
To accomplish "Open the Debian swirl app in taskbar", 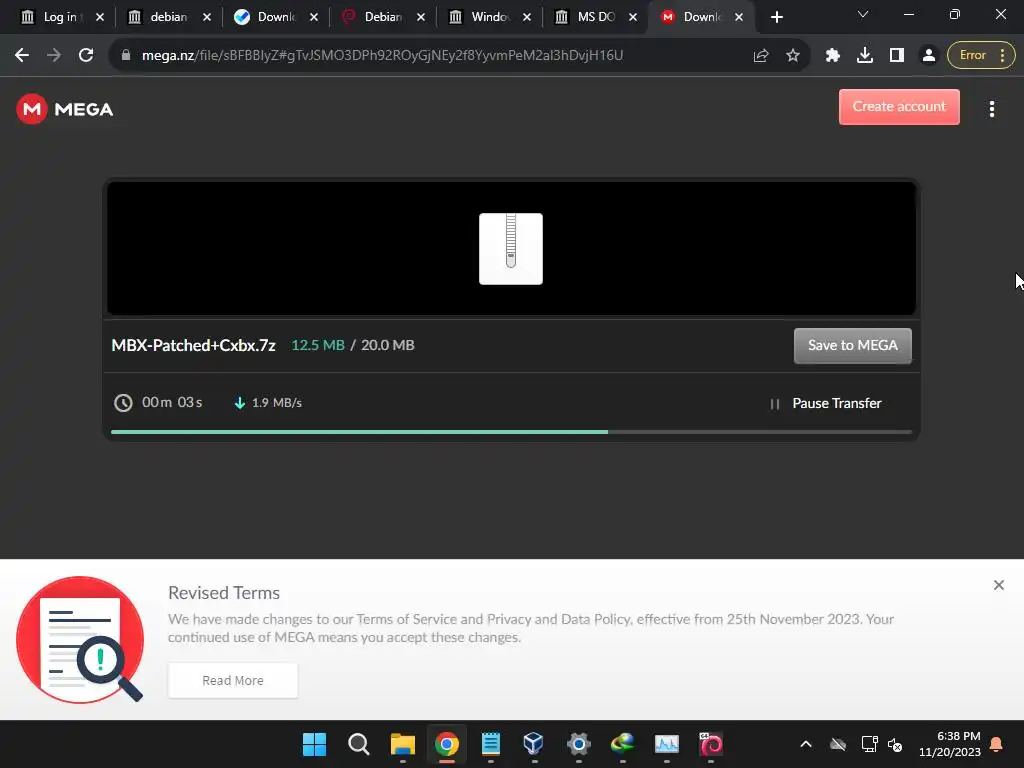I will [711, 744].
